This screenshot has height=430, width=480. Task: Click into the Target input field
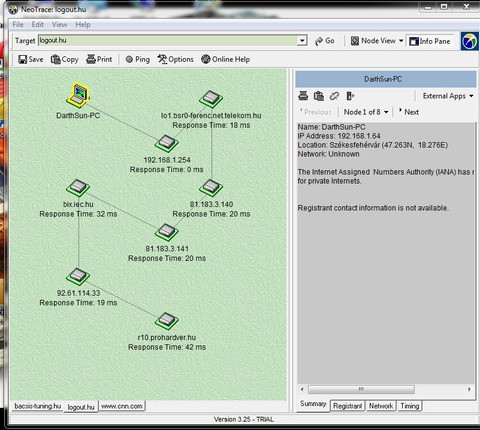click(x=168, y=41)
